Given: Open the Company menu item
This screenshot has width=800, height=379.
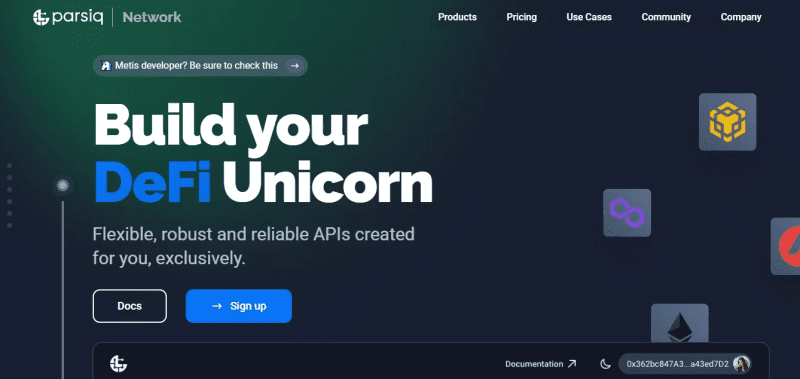Looking at the screenshot, I should 741,17.
